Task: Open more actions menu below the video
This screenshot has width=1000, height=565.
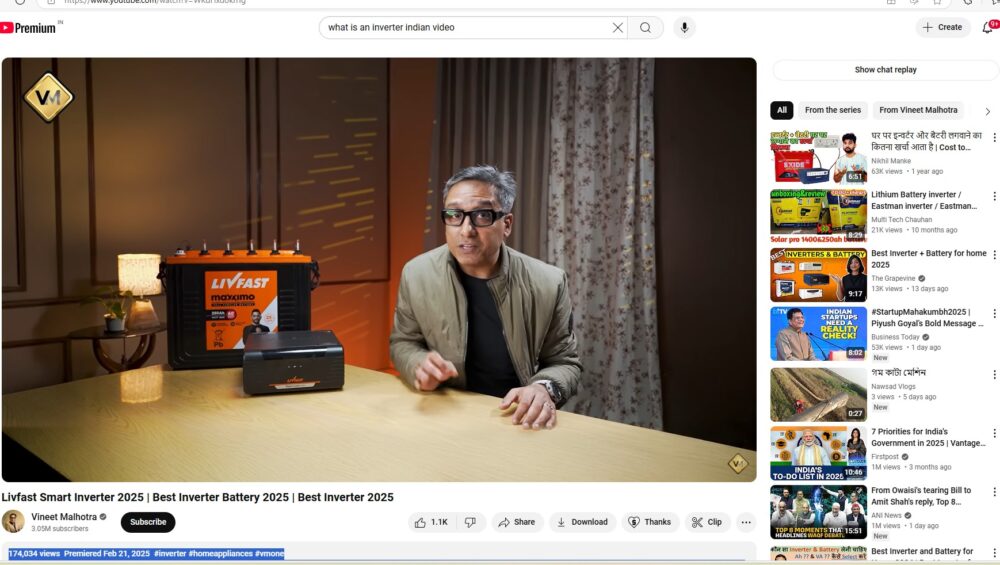Action: tap(746, 522)
